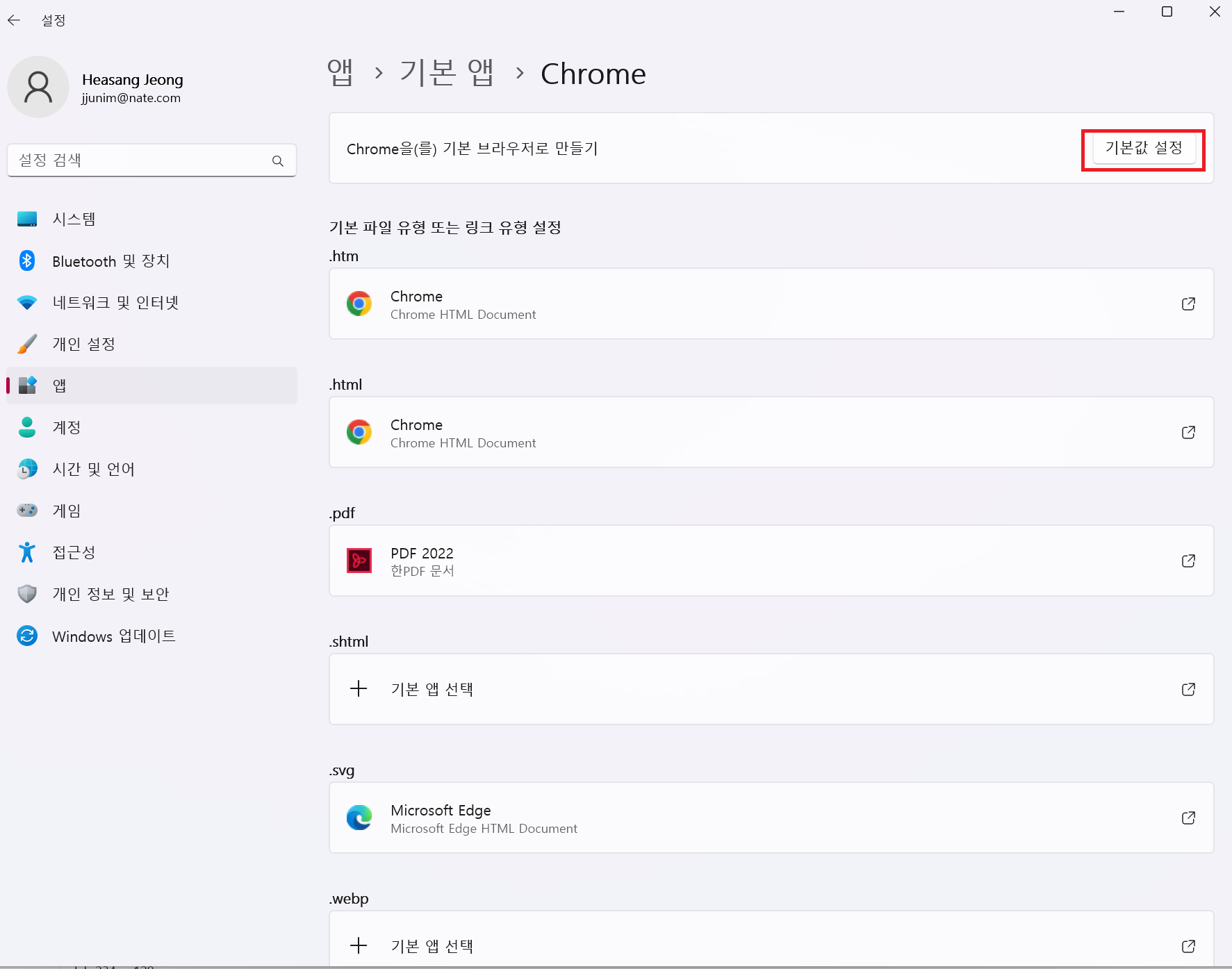Open 계정 settings in sidebar
The height and width of the screenshot is (969, 1232).
pyautogui.click(x=67, y=427)
